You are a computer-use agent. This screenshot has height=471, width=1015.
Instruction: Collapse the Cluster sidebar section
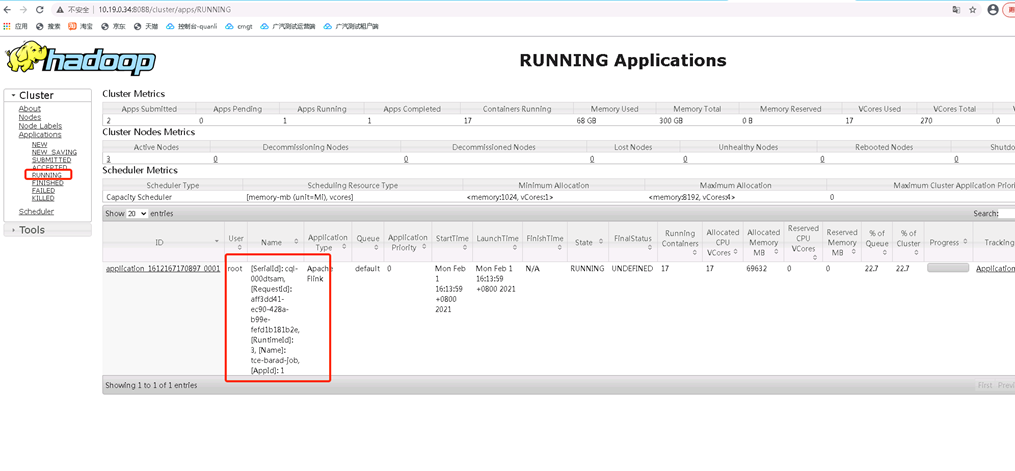pos(47,95)
